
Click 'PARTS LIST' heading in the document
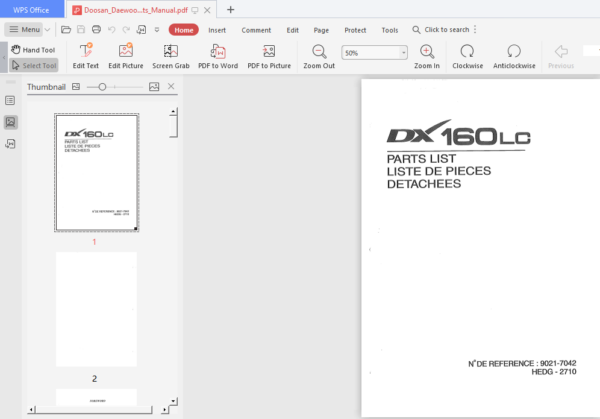(421, 159)
